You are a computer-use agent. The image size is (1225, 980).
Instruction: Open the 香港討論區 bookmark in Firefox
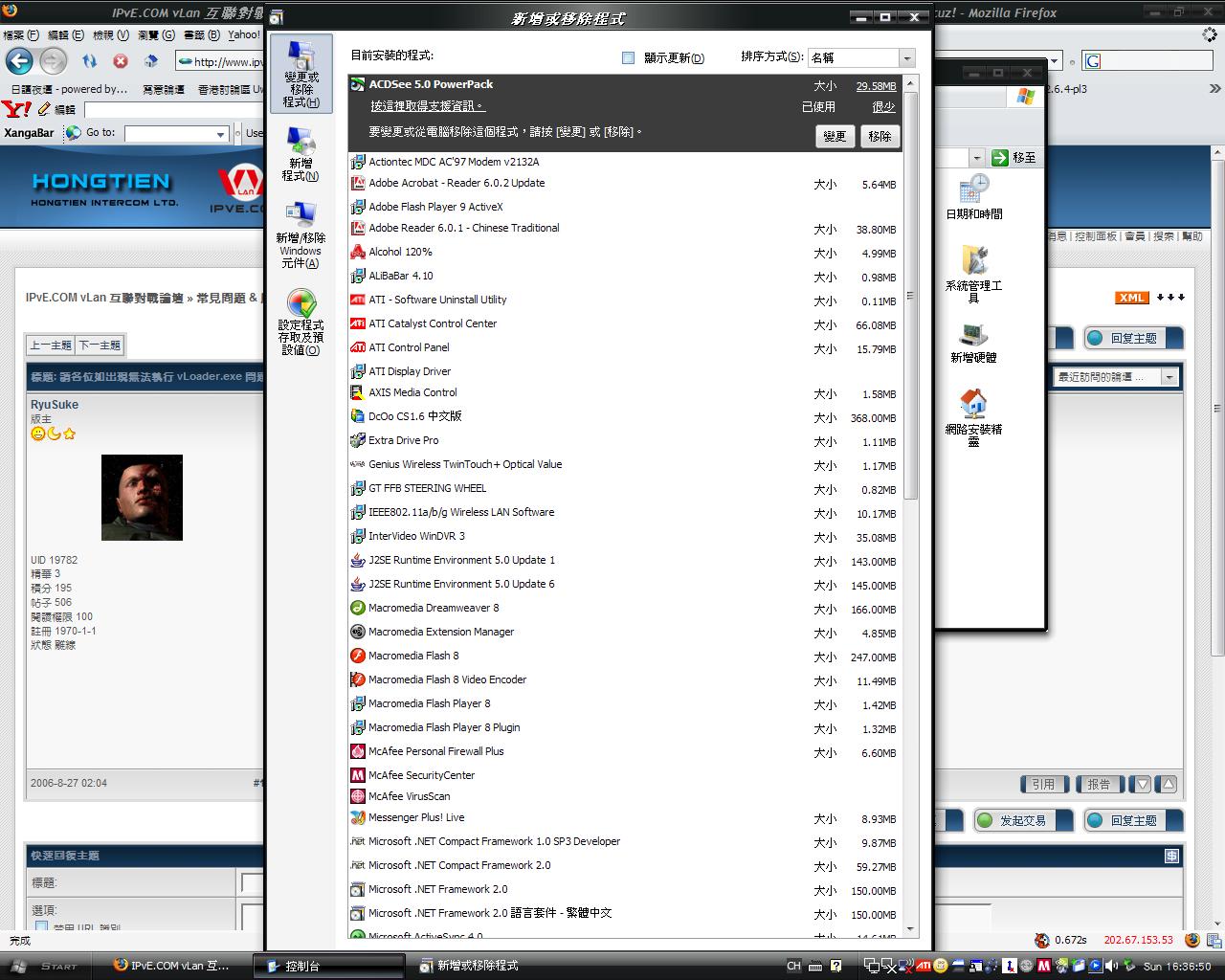click(231, 89)
